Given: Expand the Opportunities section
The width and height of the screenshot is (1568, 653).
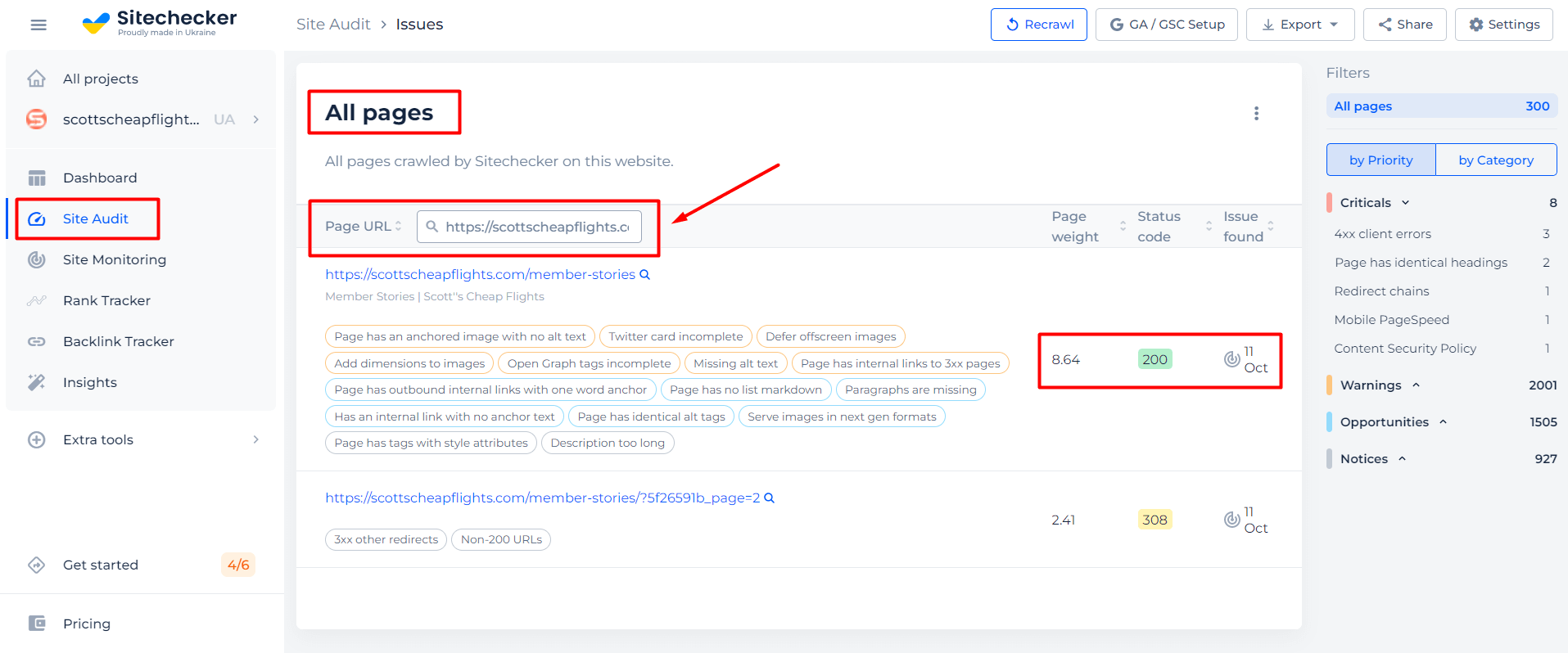Looking at the screenshot, I should (x=1443, y=422).
